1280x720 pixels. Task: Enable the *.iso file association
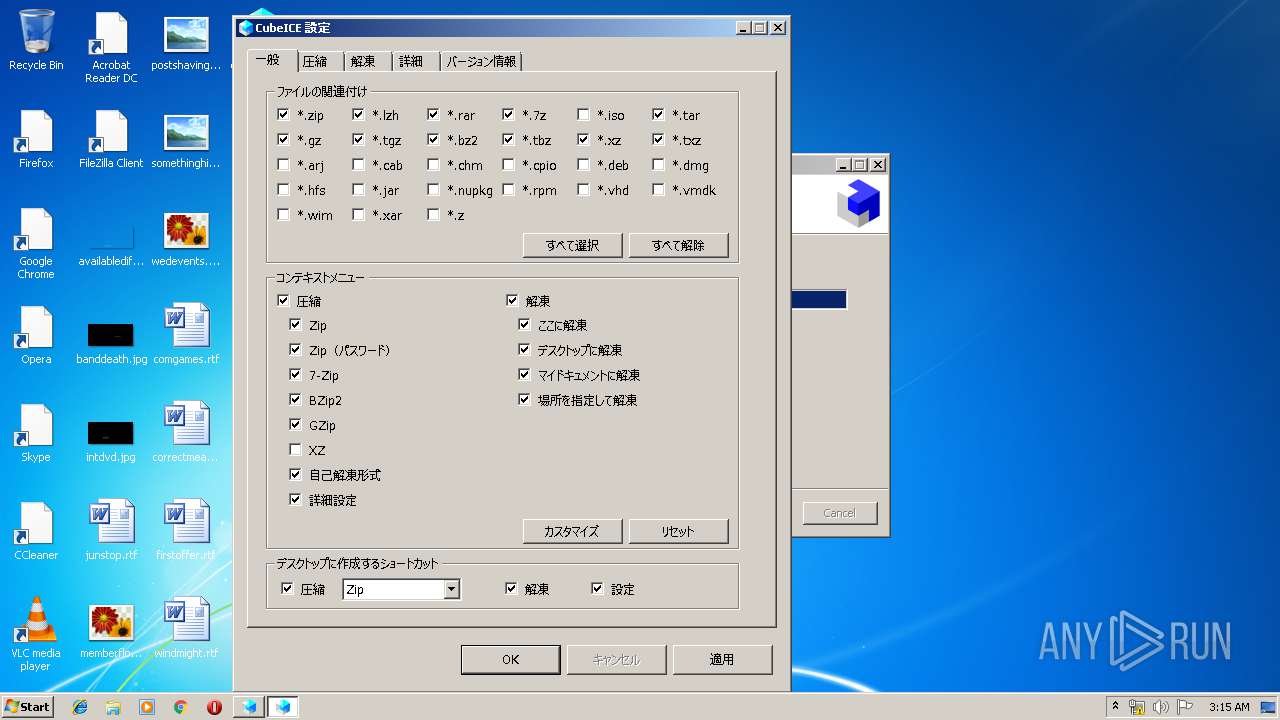(x=583, y=115)
